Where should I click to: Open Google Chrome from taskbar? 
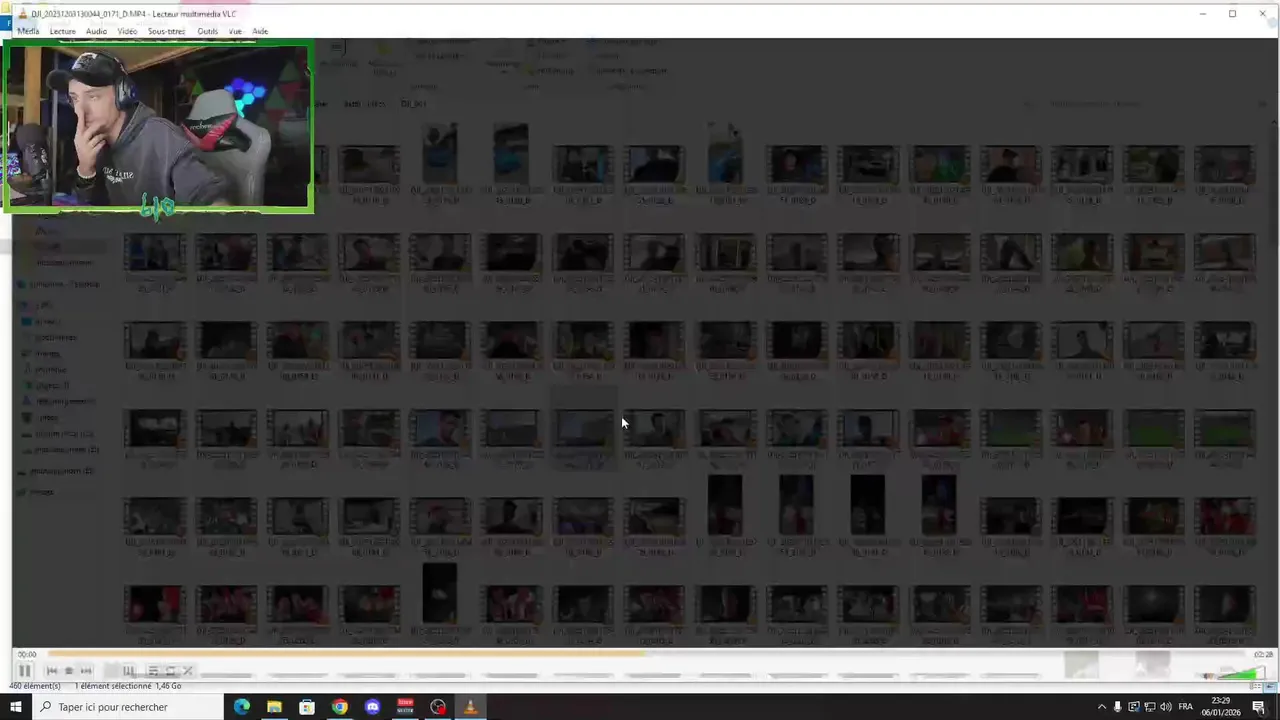(x=340, y=707)
